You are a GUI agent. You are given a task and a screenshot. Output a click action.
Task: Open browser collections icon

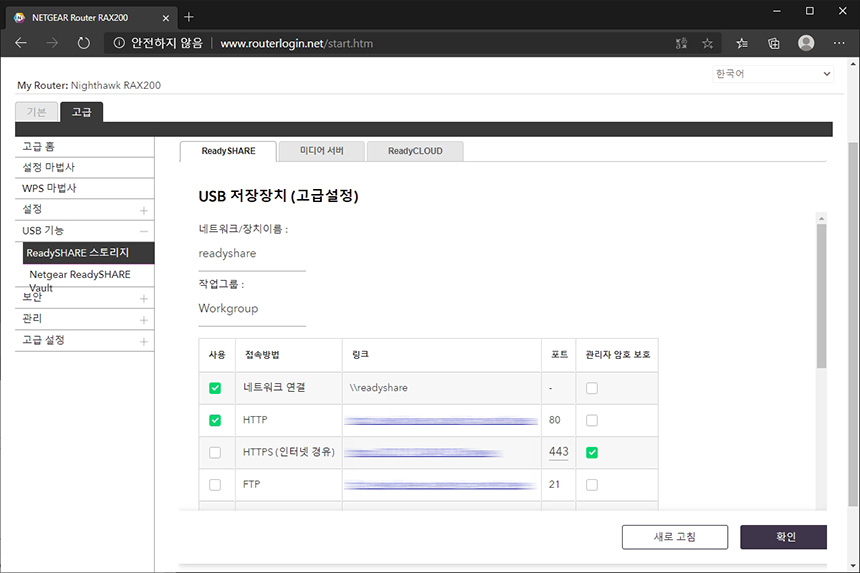(773, 43)
